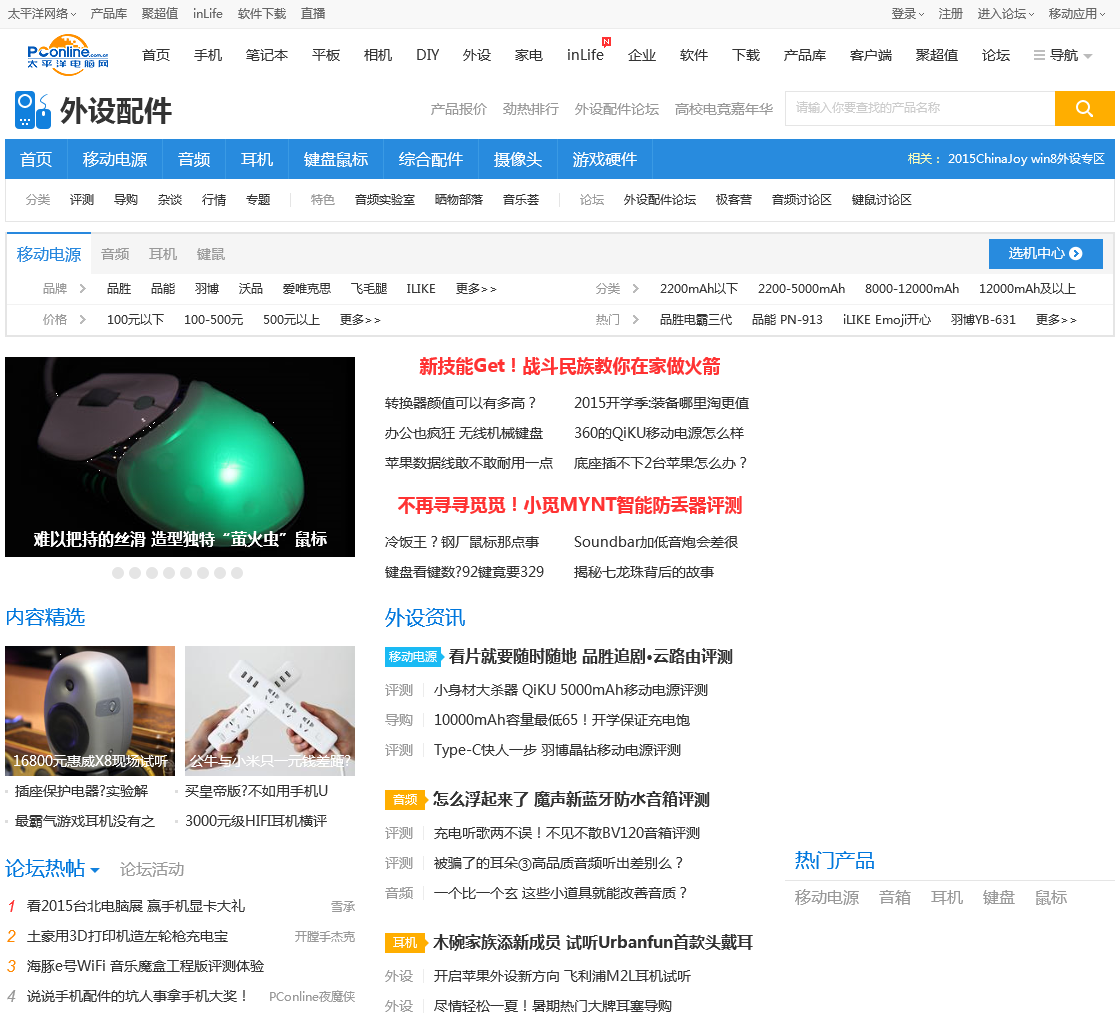The image size is (1120, 1018).
Task: Open article 怎么浮起来了 魔声新蓝牙防水音箱评测
Action: point(571,799)
